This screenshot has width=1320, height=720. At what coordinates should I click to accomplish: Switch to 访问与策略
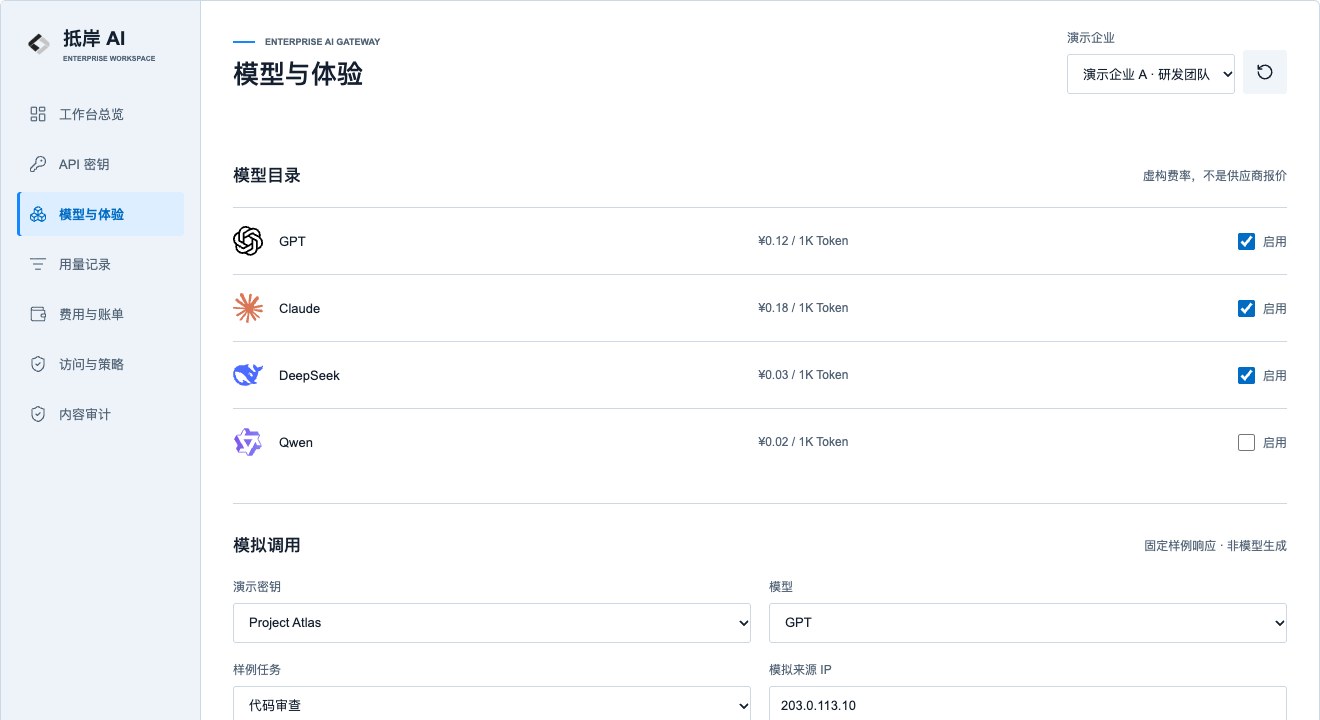click(x=100, y=364)
